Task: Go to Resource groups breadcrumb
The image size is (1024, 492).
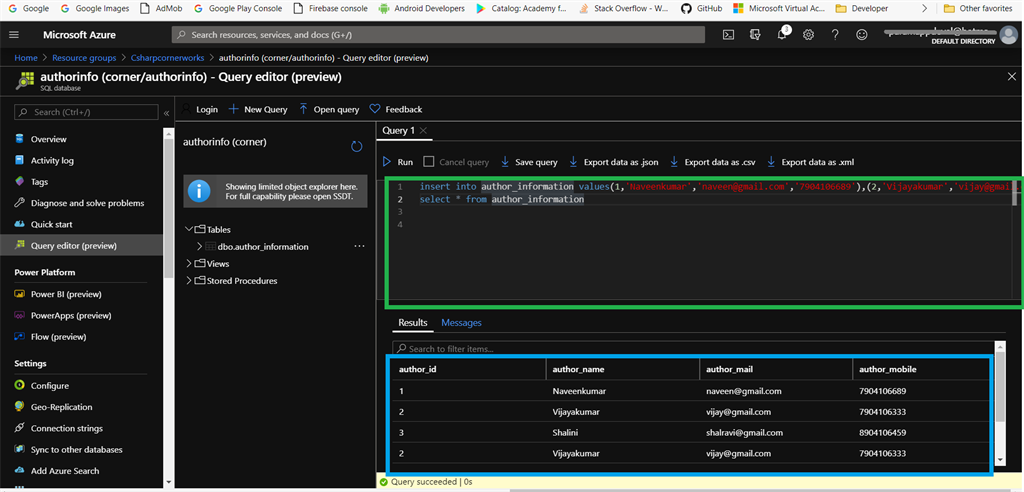Action: [84, 58]
